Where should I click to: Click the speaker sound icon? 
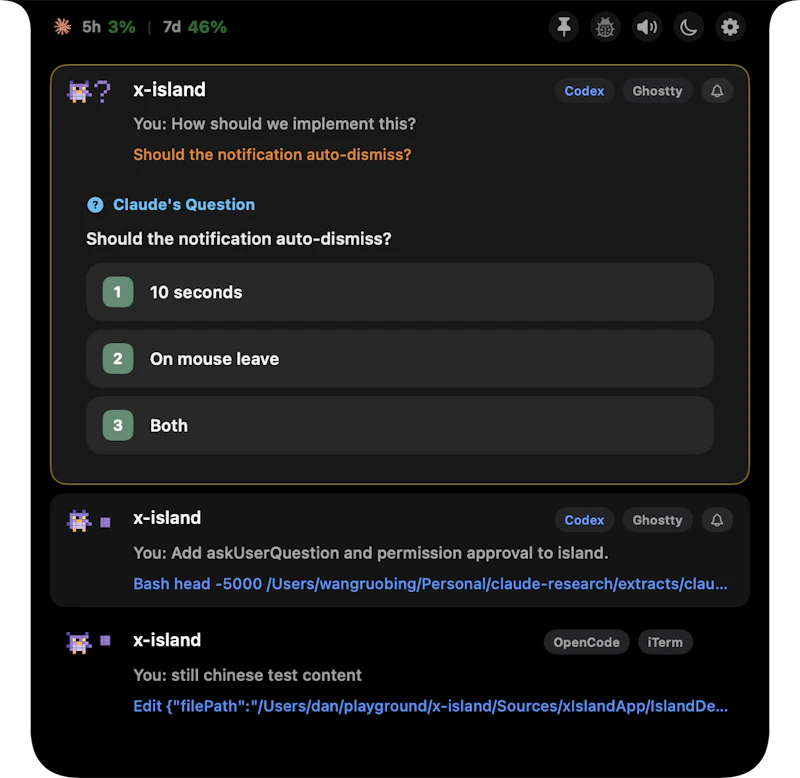click(647, 27)
